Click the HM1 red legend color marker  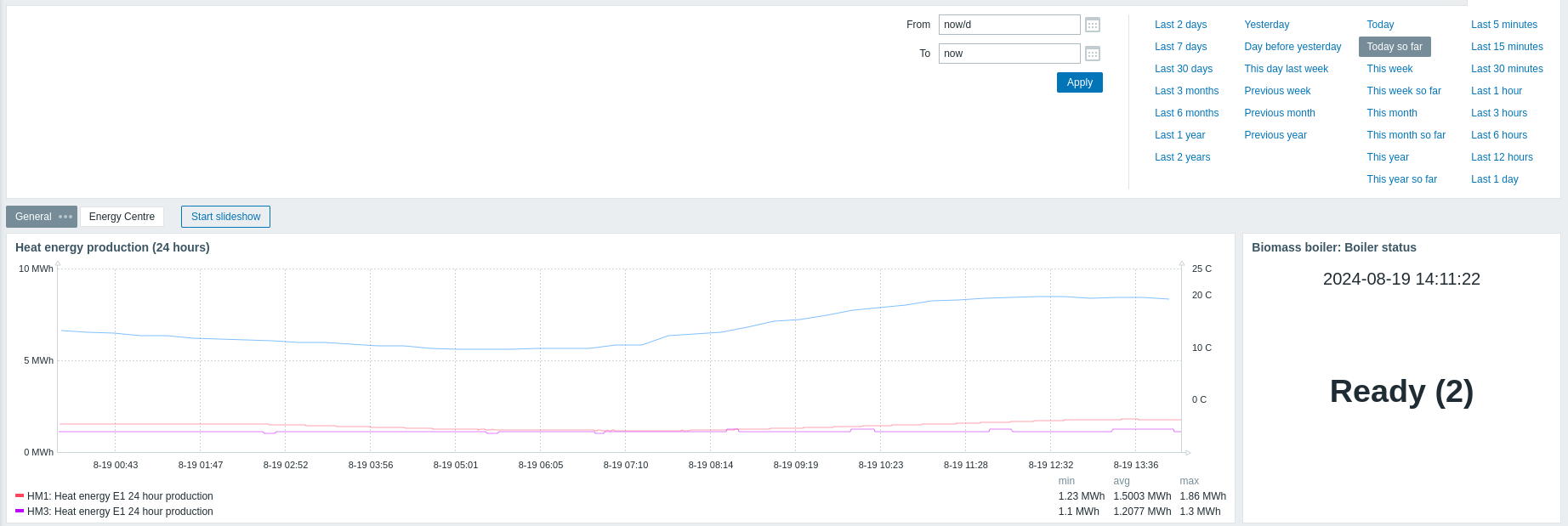20,495
